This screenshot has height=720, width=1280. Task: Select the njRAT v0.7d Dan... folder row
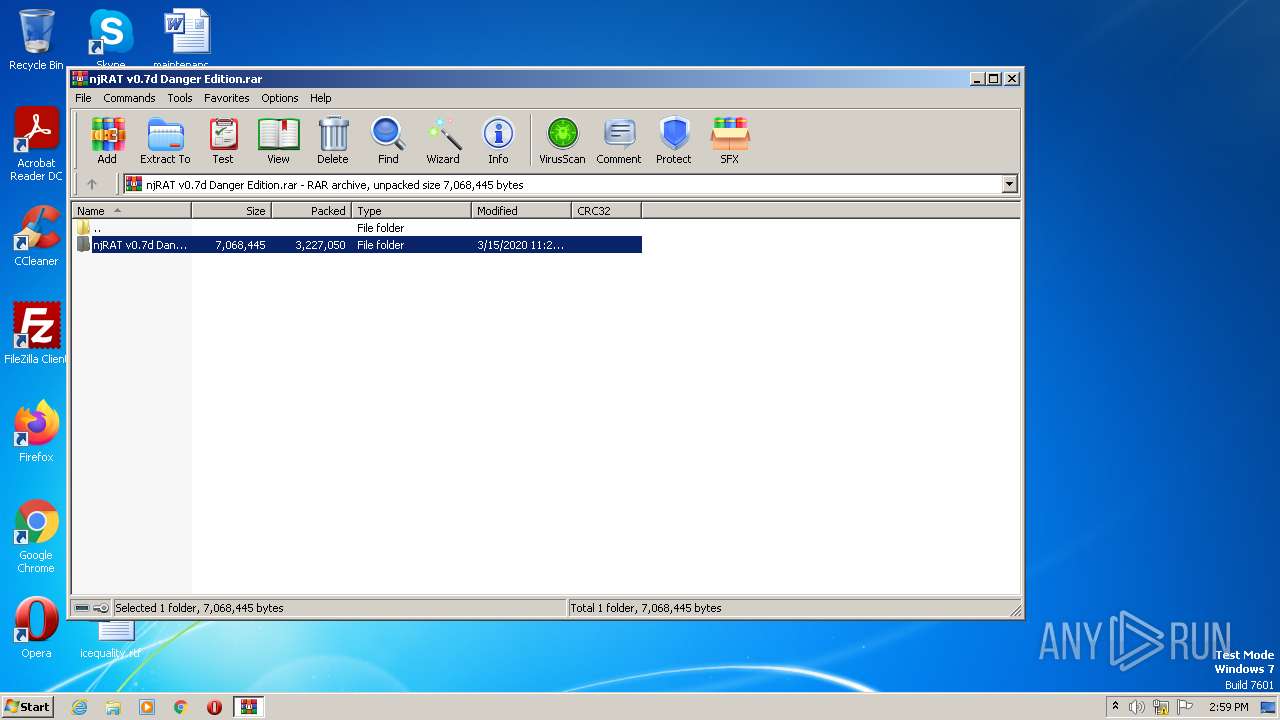[x=357, y=245]
